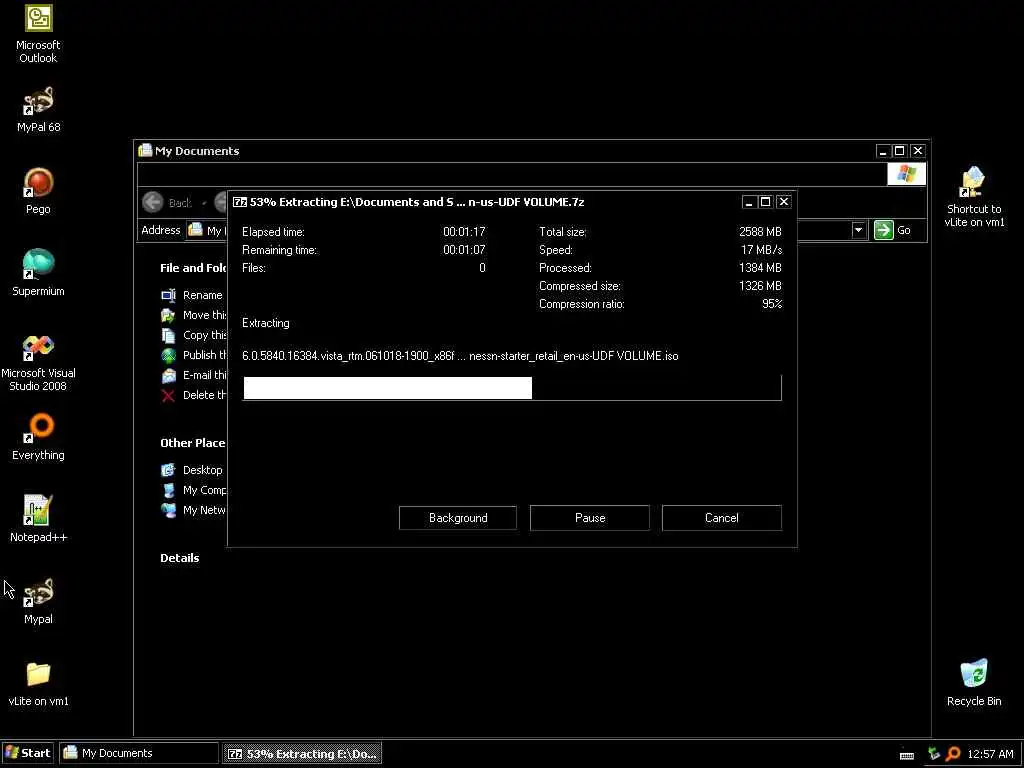Maximize the 7z extraction dialog
Image resolution: width=1024 pixels, height=768 pixels.
765,202
